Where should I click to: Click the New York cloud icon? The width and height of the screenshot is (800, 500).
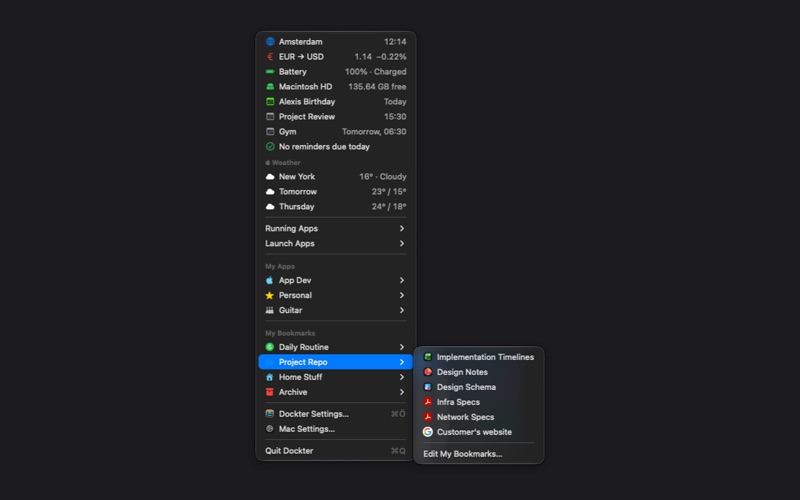270,177
